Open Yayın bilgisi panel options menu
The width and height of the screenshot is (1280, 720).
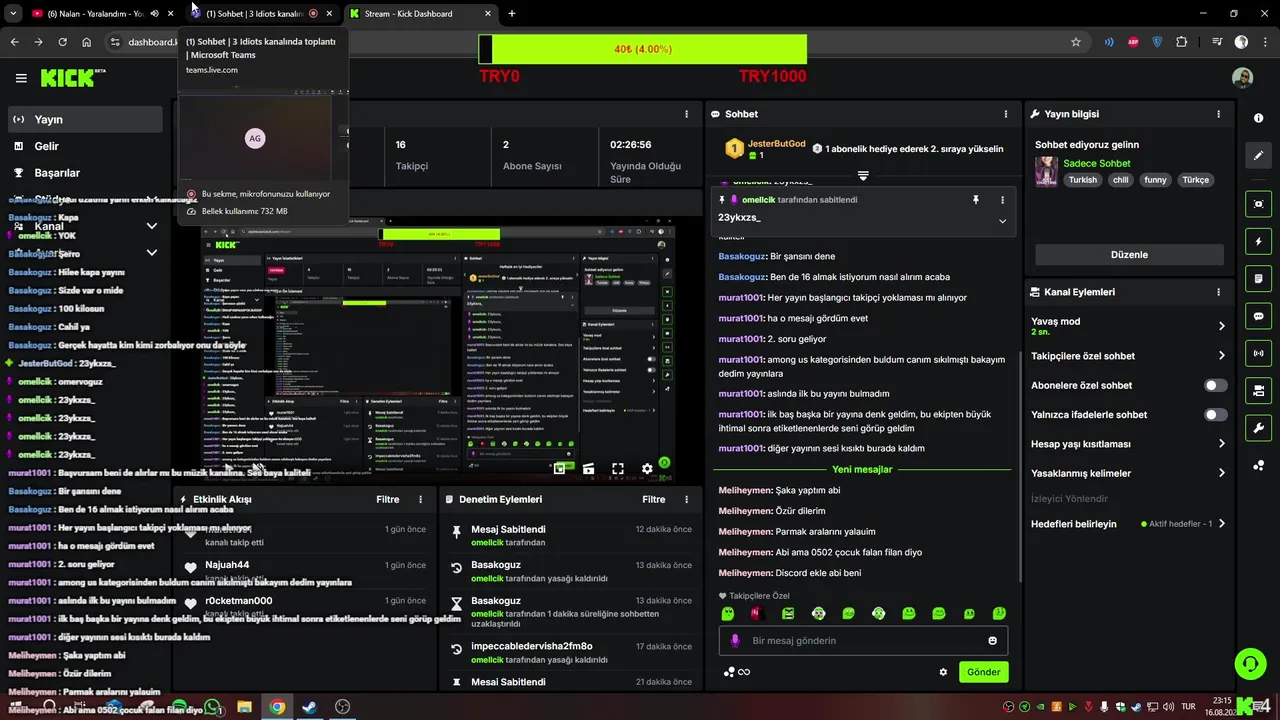coord(1218,114)
